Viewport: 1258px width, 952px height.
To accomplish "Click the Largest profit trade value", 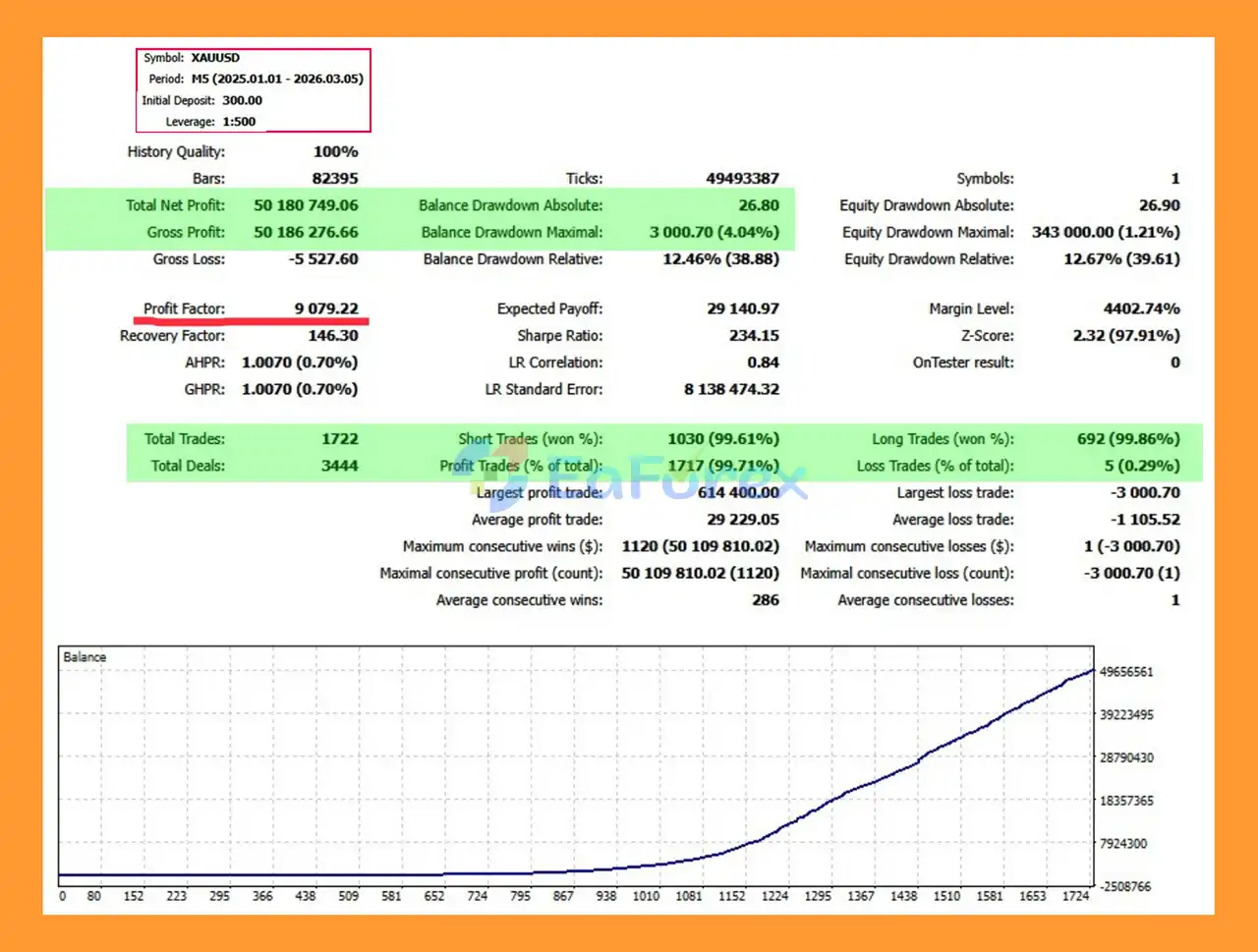I will (738, 493).
